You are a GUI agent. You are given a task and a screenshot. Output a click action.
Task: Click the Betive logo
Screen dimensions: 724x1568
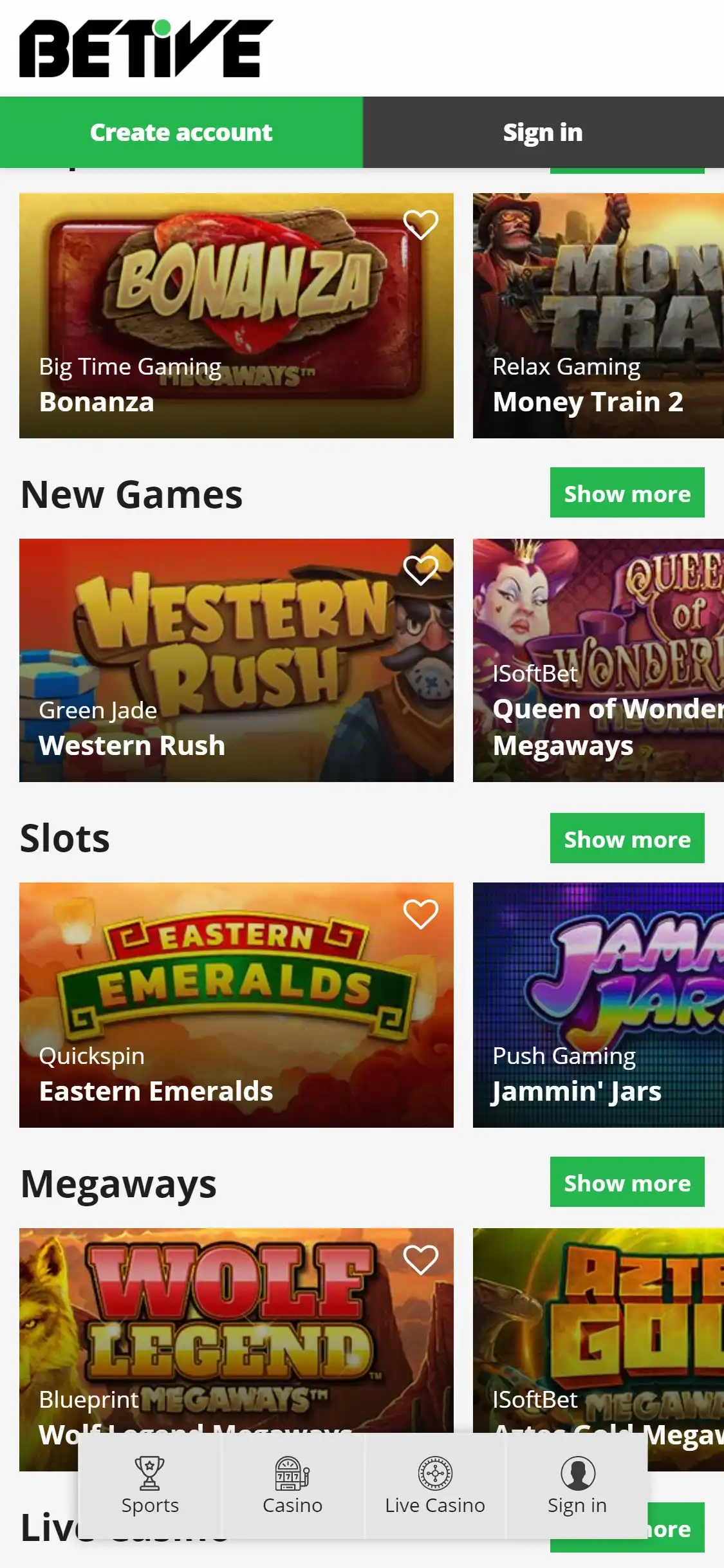146,48
